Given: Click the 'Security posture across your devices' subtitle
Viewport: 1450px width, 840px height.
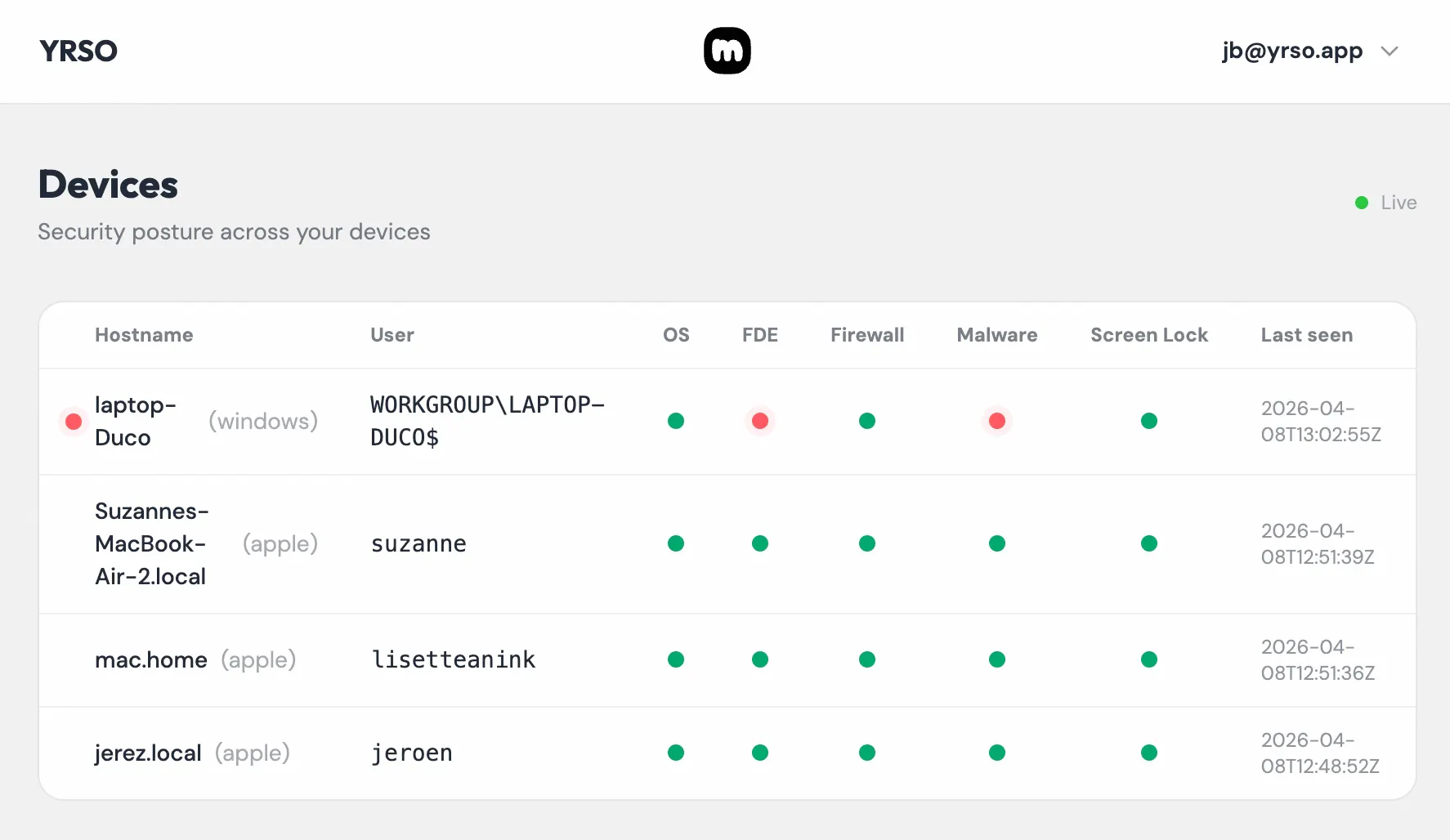Looking at the screenshot, I should [x=234, y=232].
